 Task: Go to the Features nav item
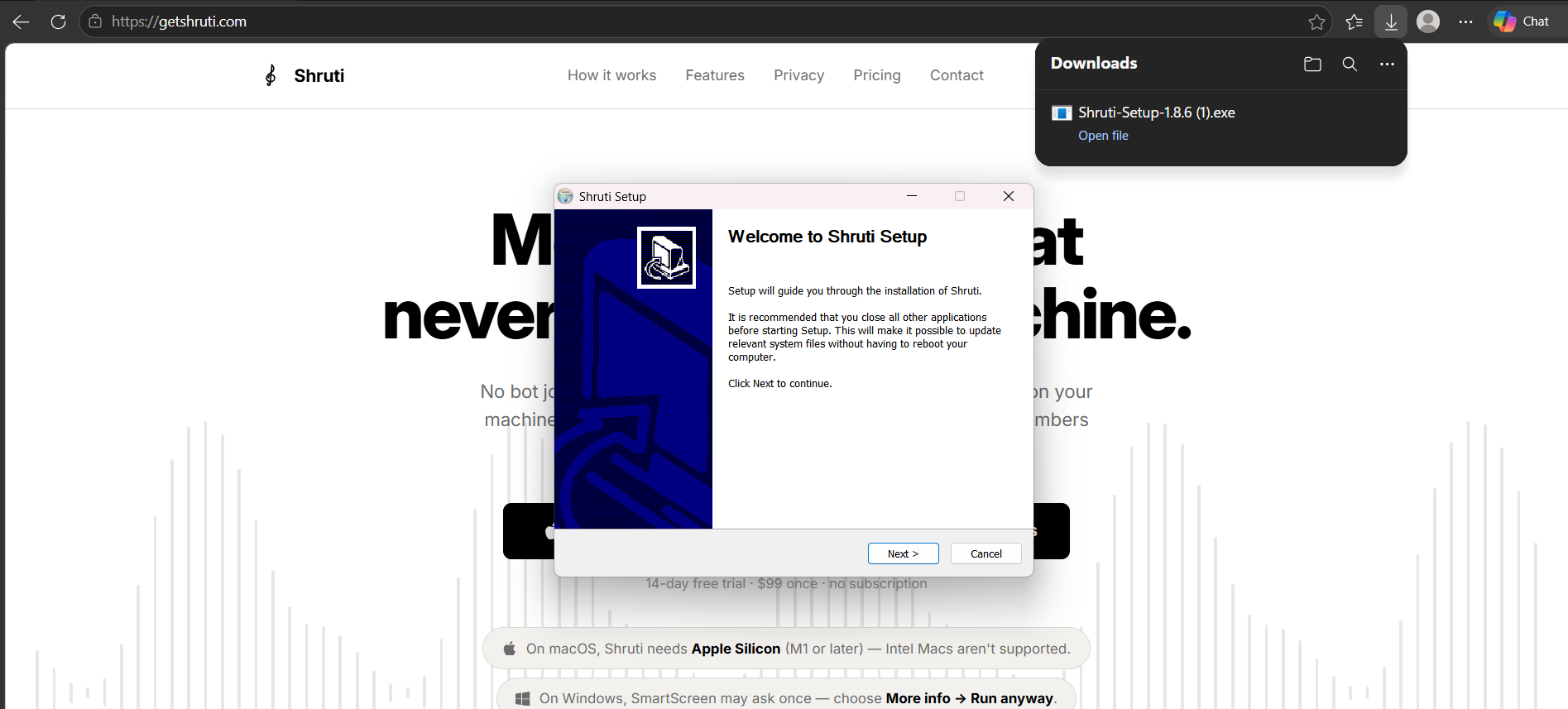(715, 75)
